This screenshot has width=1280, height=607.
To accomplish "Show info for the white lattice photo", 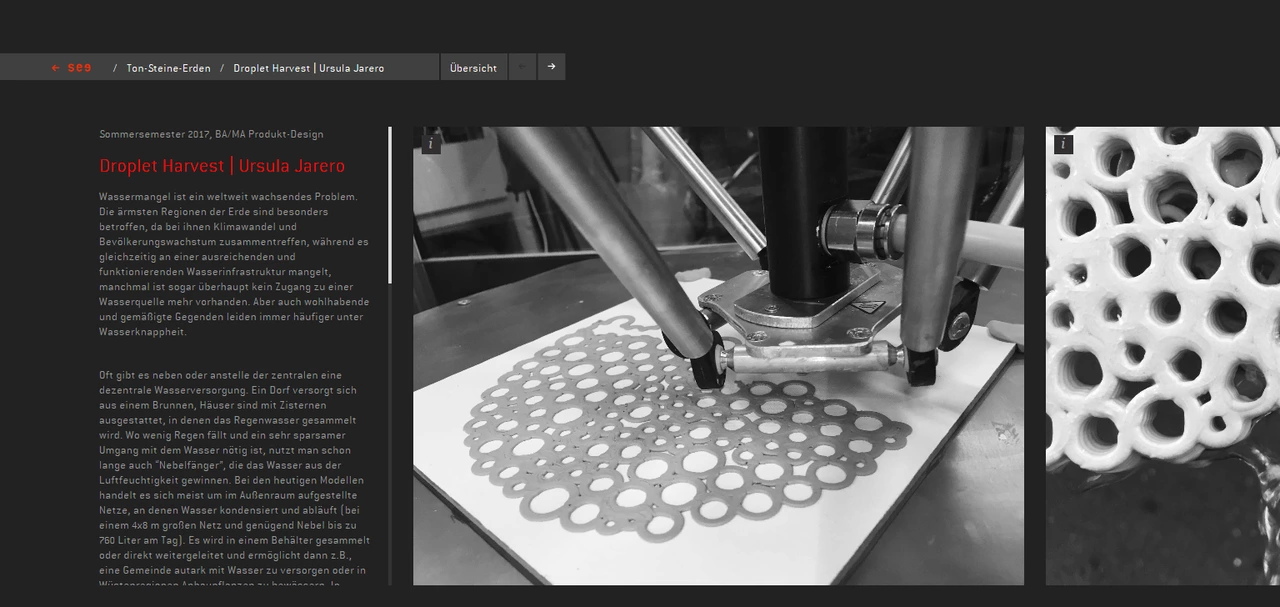I will [1063, 144].
